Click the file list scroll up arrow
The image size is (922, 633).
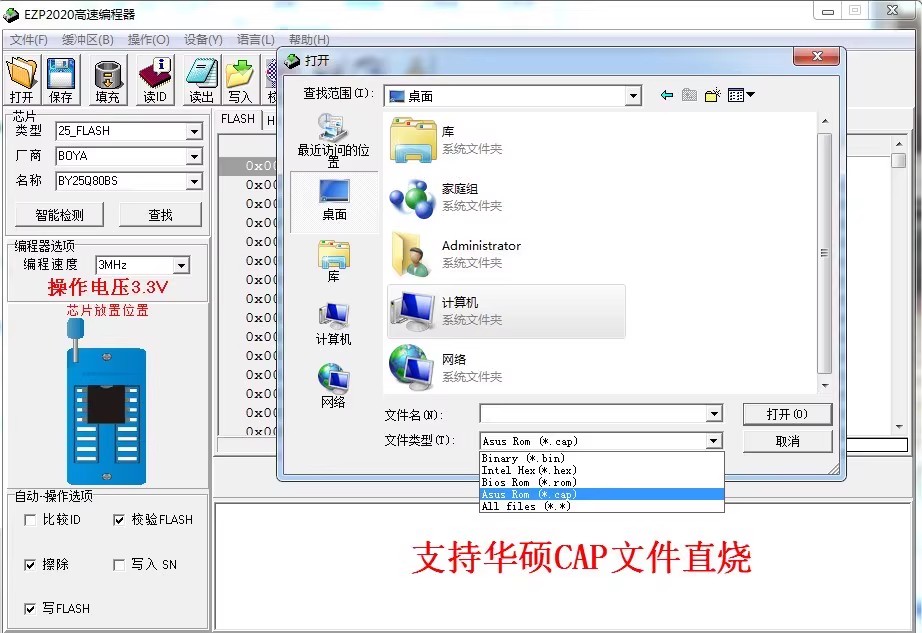pyautogui.click(x=825, y=121)
